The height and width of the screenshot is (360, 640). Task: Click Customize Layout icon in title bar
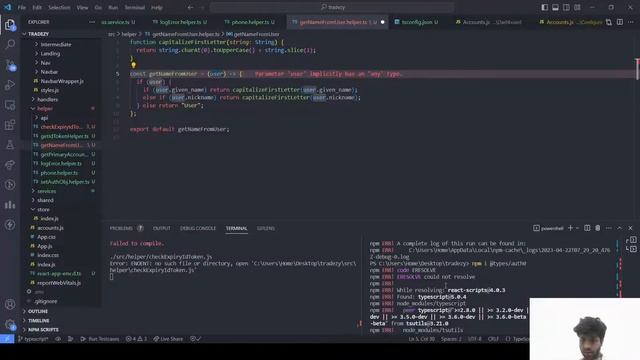tap(577, 7)
